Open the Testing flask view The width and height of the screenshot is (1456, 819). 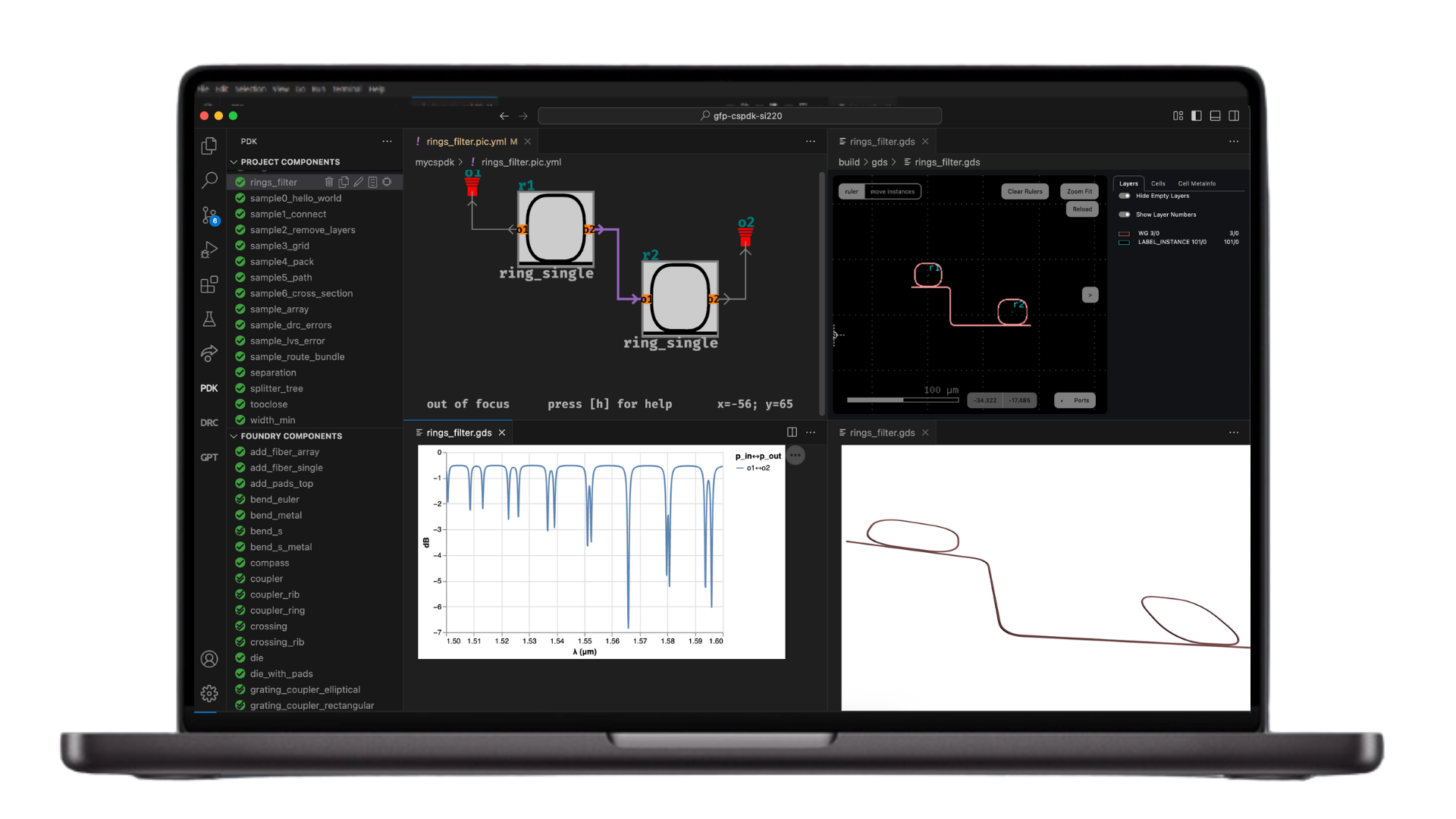[209, 318]
